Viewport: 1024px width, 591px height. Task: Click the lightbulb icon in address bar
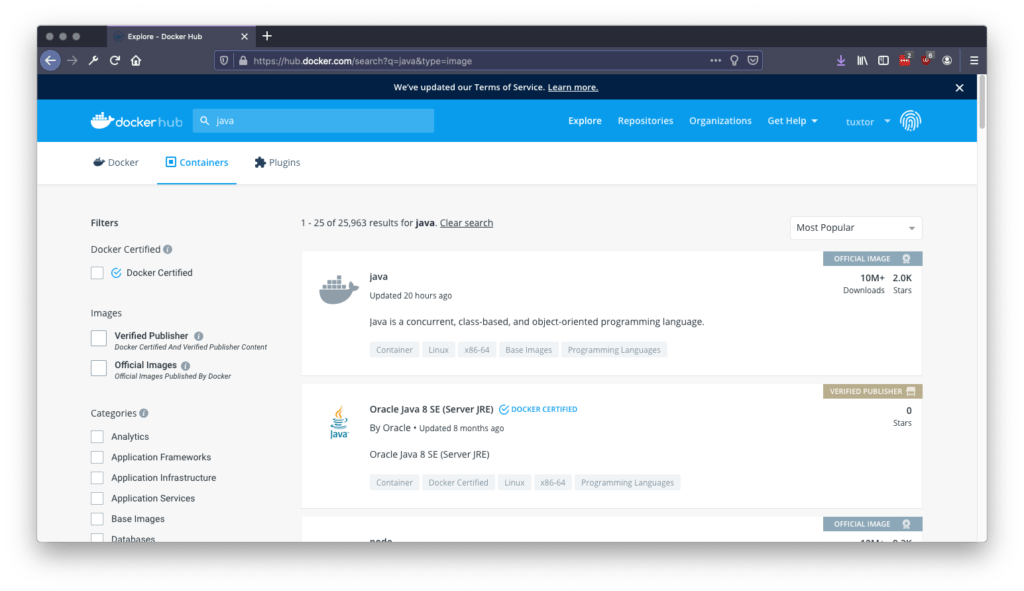[x=734, y=61]
